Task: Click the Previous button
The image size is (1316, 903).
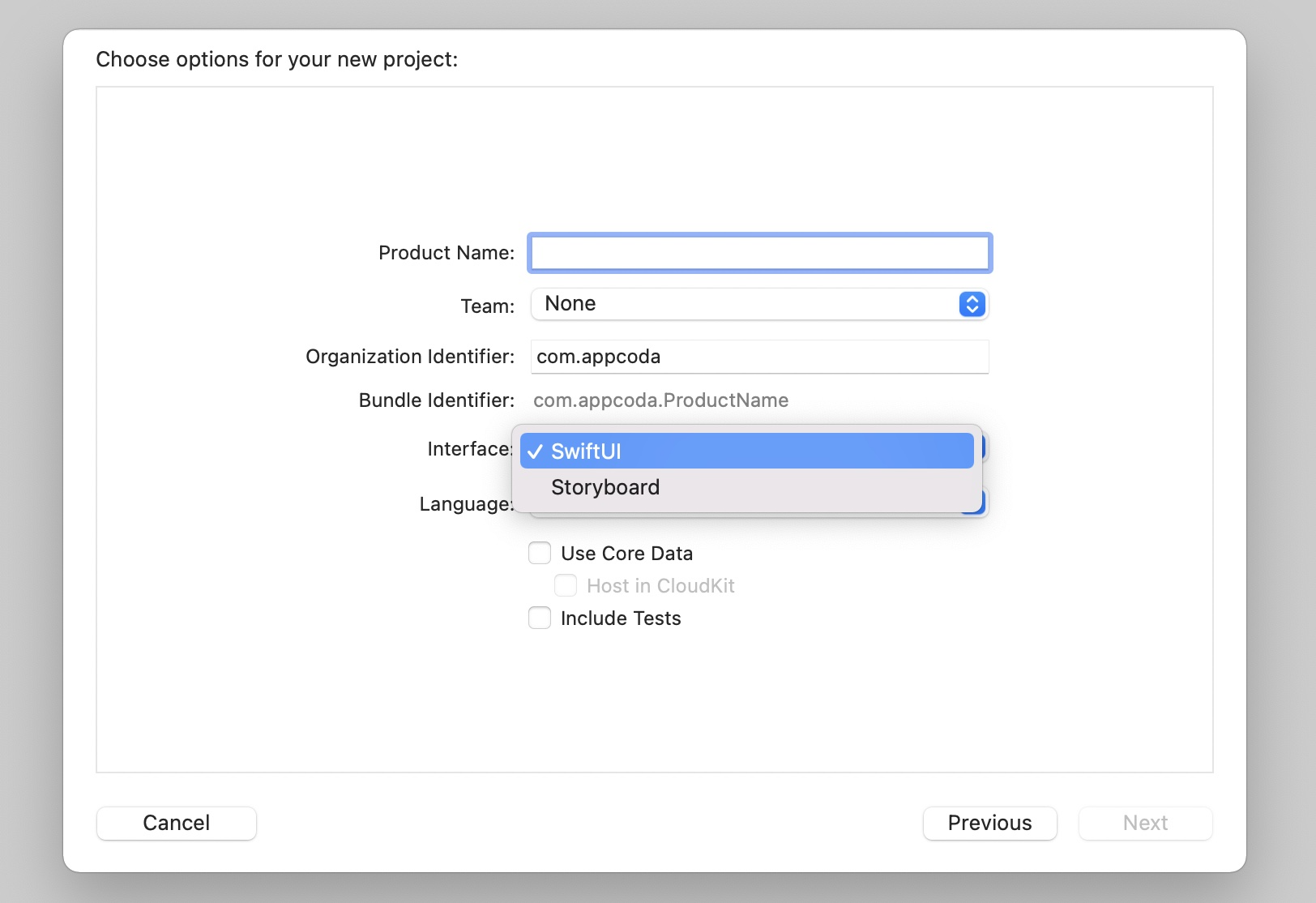Action: (x=989, y=823)
